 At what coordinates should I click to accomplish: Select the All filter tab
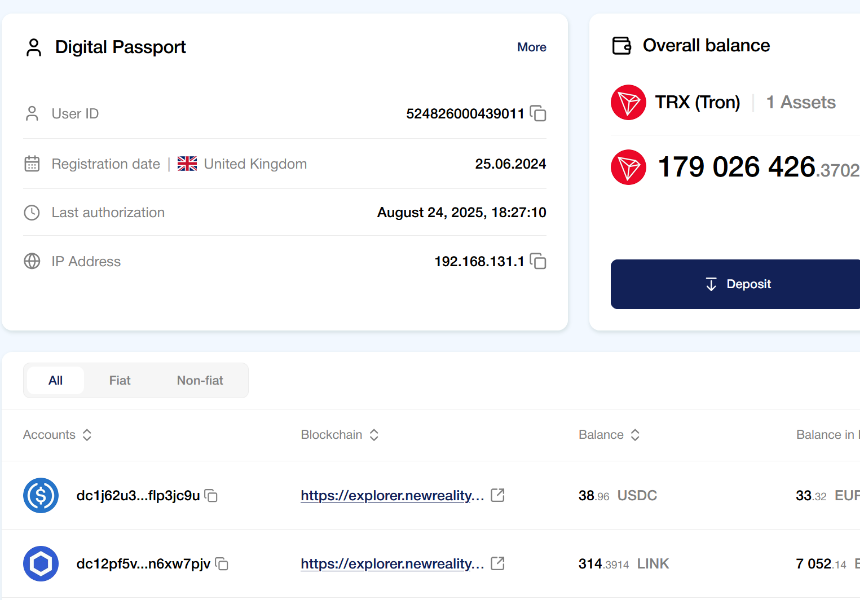click(x=55, y=381)
